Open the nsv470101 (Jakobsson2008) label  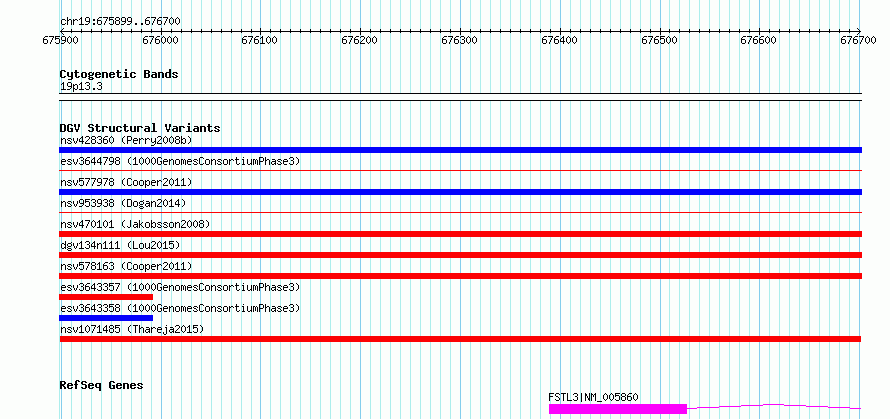click(135, 224)
